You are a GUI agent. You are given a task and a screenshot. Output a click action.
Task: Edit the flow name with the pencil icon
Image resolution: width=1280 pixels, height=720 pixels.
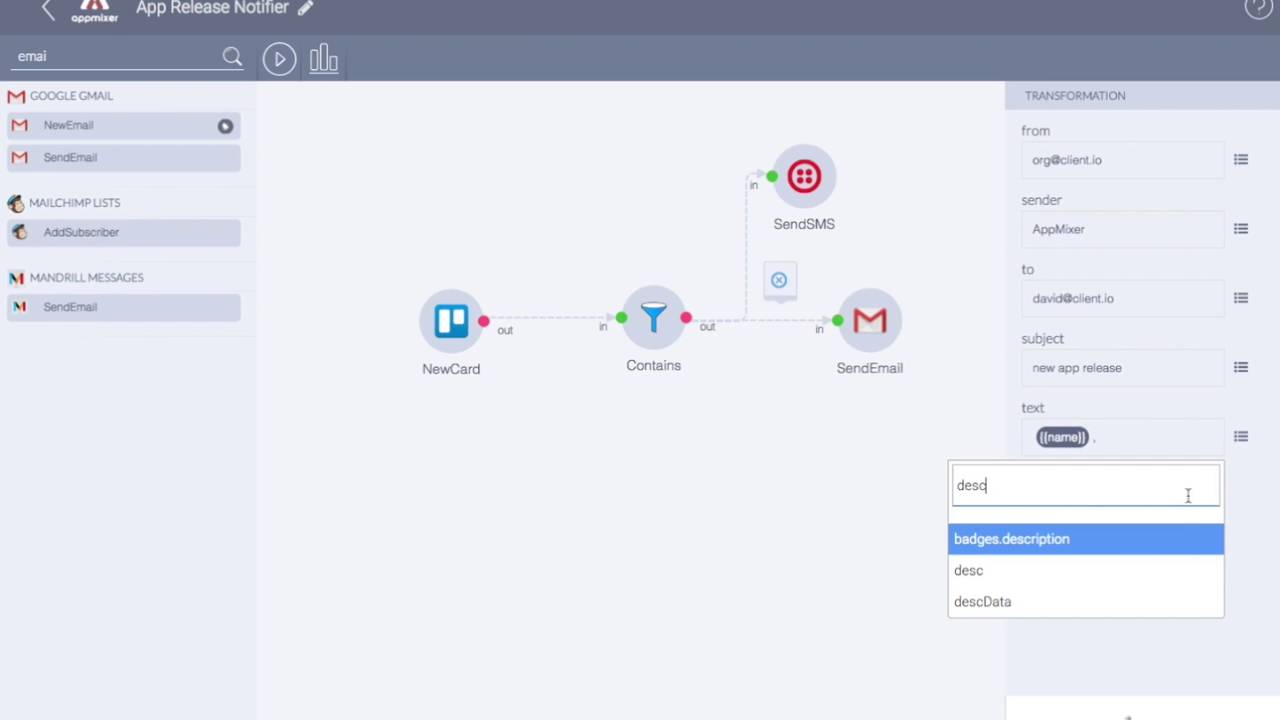click(306, 8)
